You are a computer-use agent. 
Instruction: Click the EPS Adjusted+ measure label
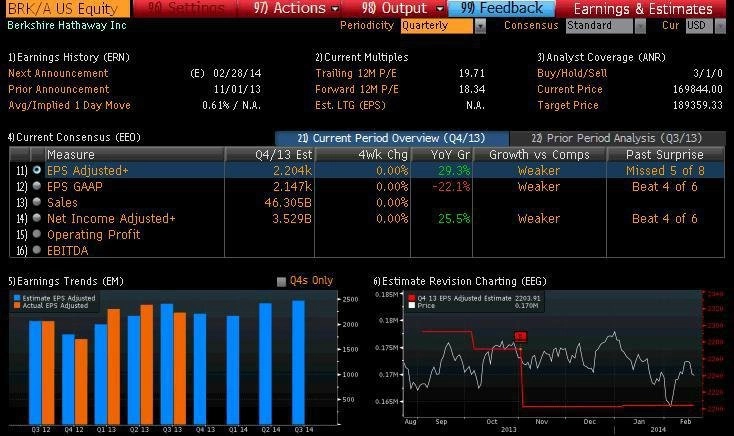coord(88,170)
